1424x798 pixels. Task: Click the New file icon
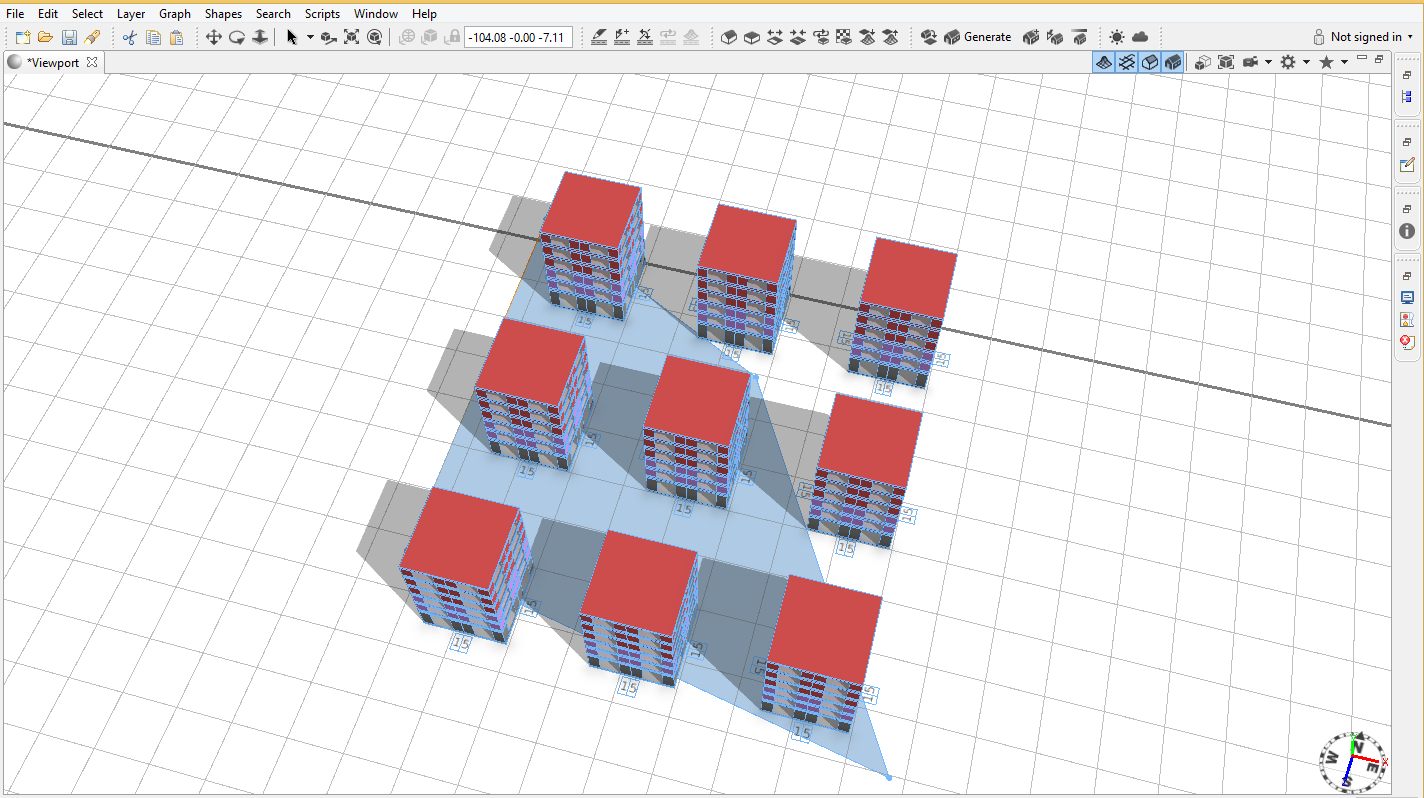[x=23, y=37]
